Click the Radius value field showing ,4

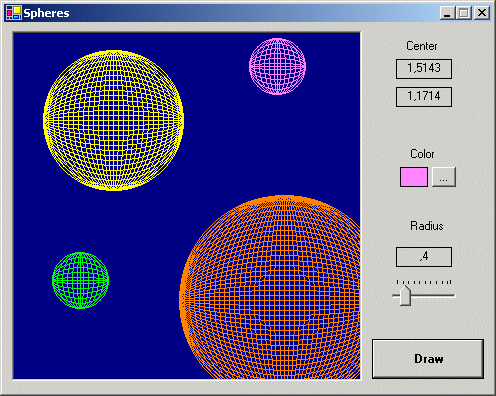[x=424, y=257]
